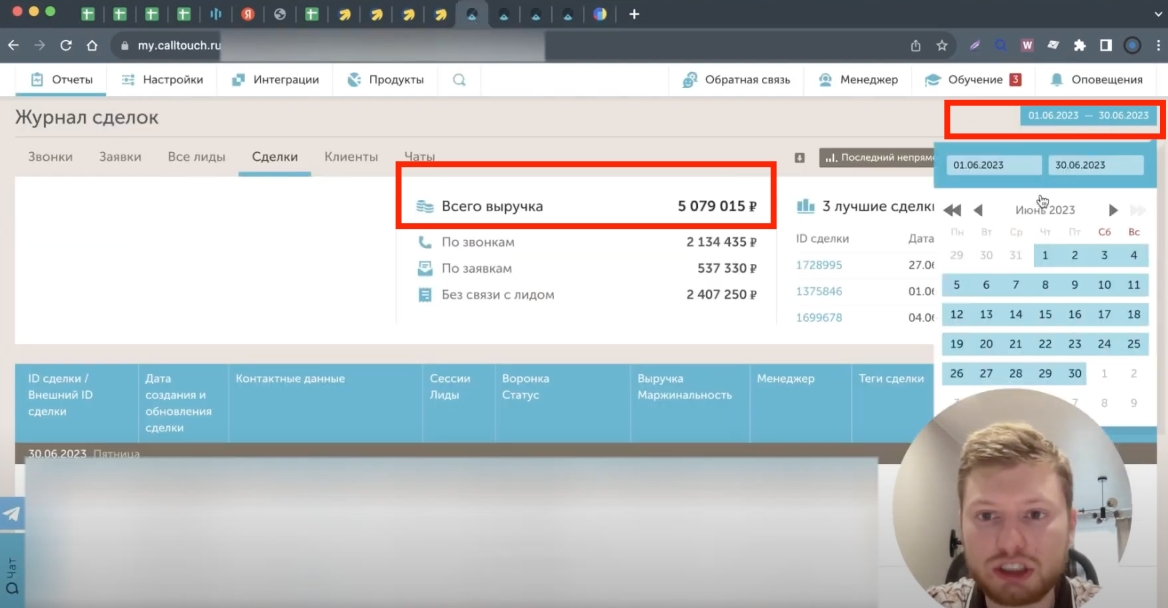The height and width of the screenshot is (608, 1168).
Task: Go back one year with double-left arrow
Action: (x=952, y=210)
